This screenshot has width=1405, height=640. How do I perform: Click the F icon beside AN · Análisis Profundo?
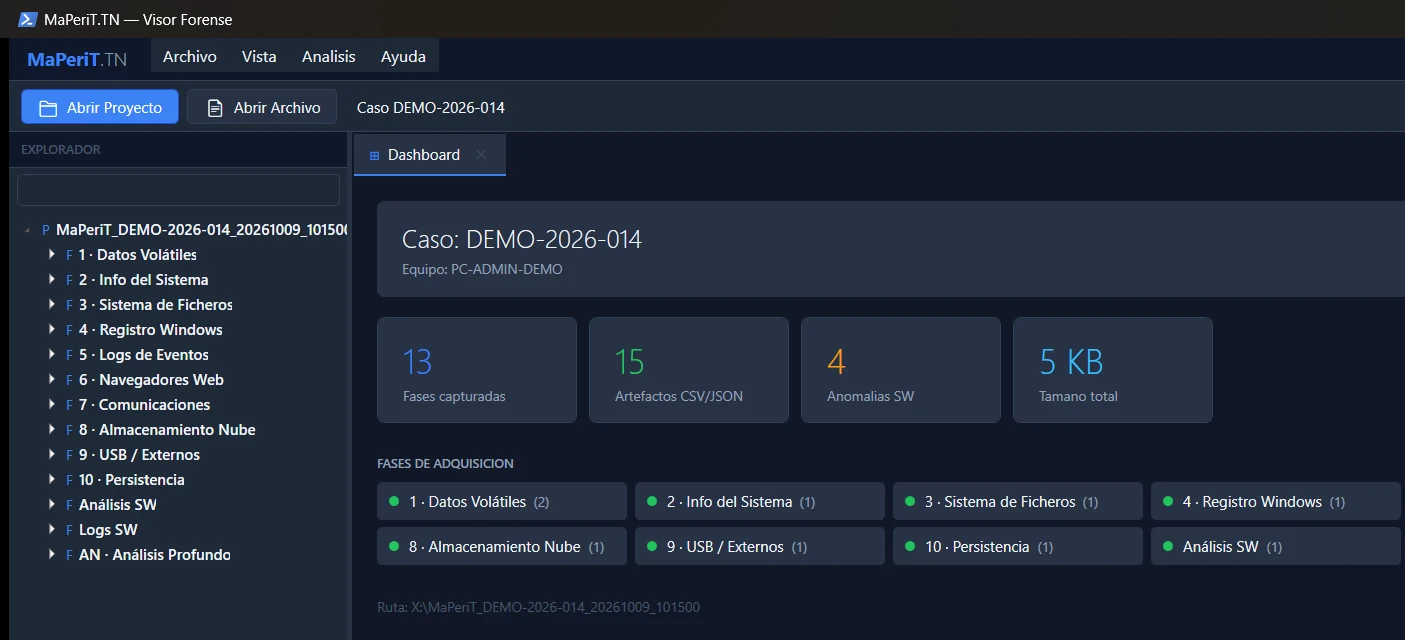pyautogui.click(x=69, y=555)
